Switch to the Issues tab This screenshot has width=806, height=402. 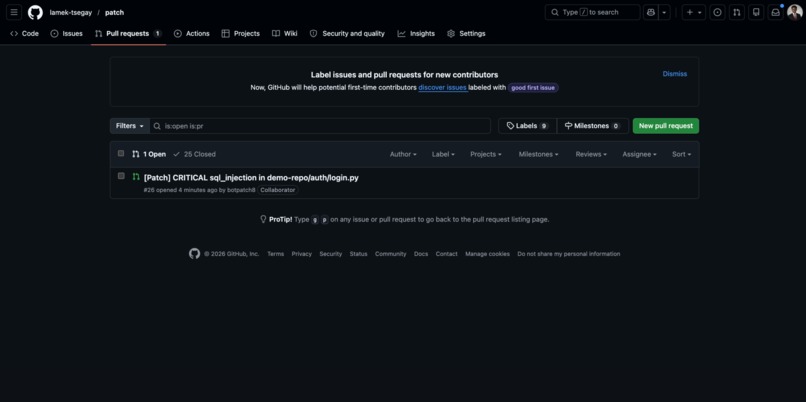[x=67, y=33]
